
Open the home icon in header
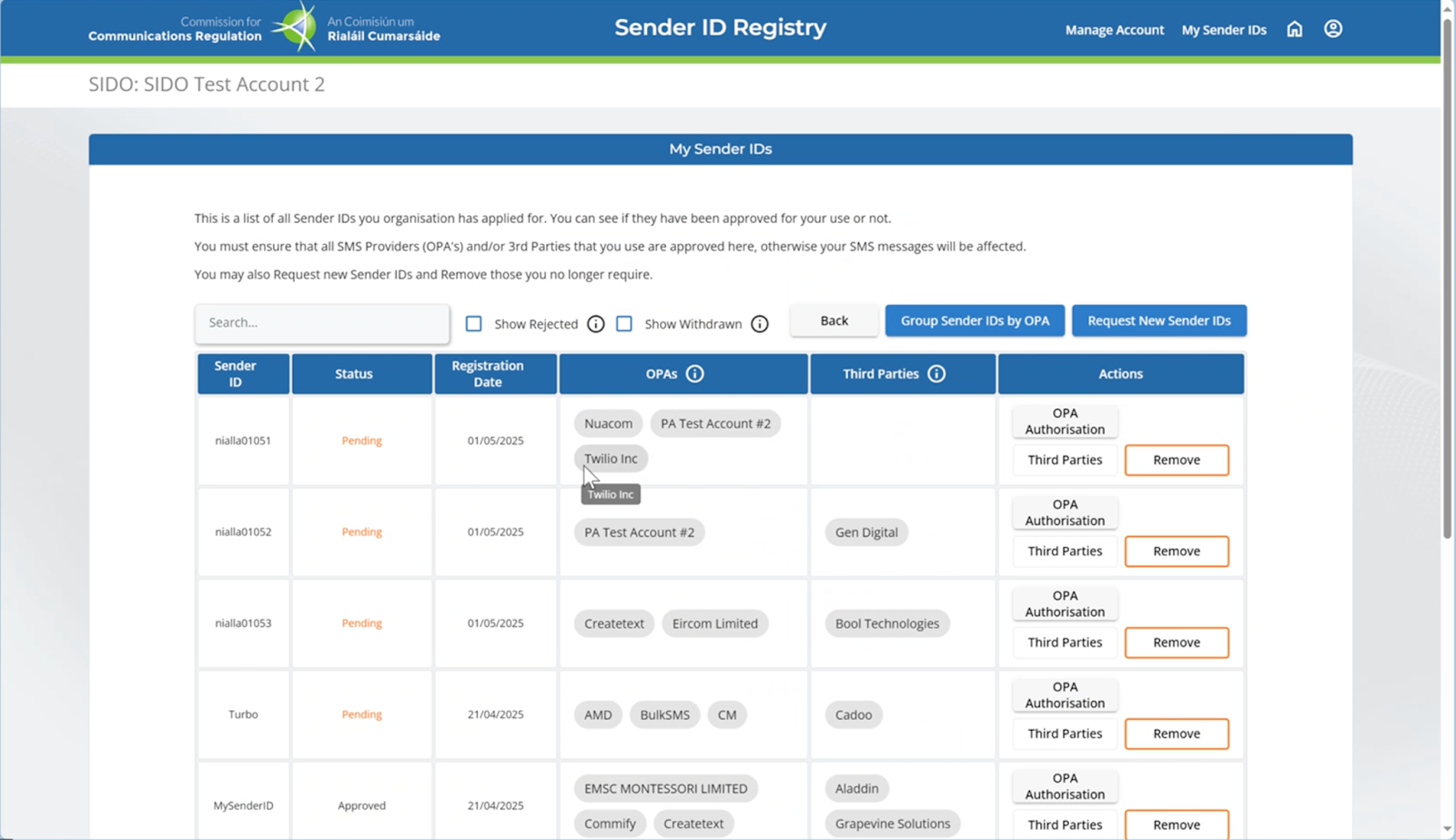[x=1294, y=29]
